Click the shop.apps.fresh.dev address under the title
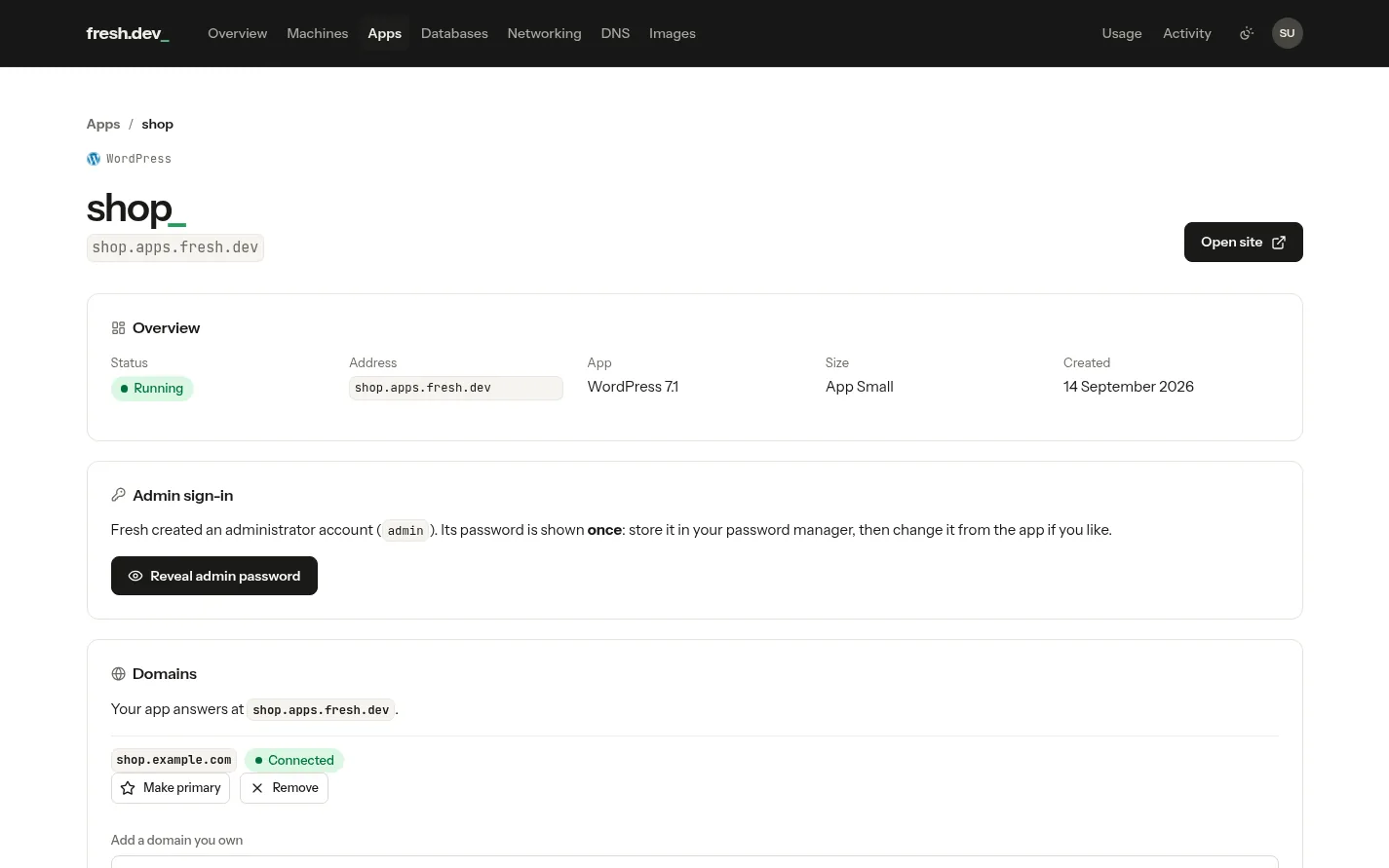Viewport: 1389px width, 868px height. tap(175, 247)
